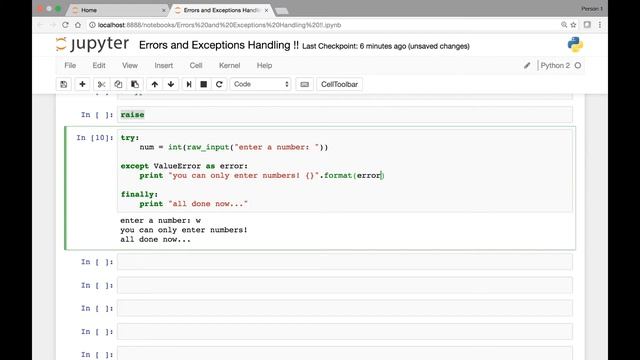Viewport: 640px width, 360px height.
Task: Move selected cell down arrow
Action: [x=171, y=84]
